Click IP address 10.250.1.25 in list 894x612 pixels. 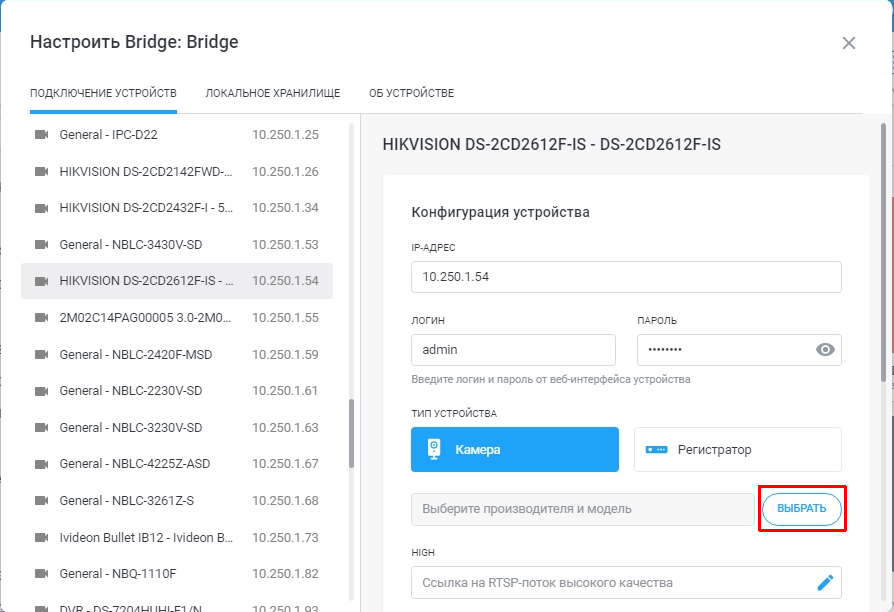pos(285,135)
